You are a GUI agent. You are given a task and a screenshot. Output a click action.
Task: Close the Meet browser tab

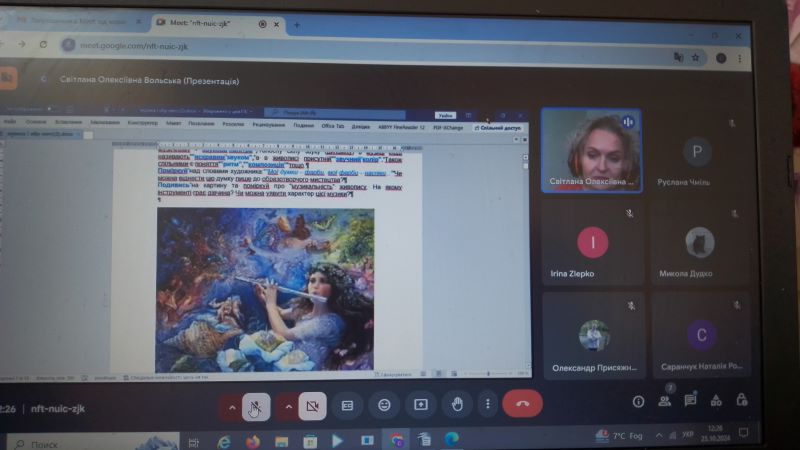[277, 24]
